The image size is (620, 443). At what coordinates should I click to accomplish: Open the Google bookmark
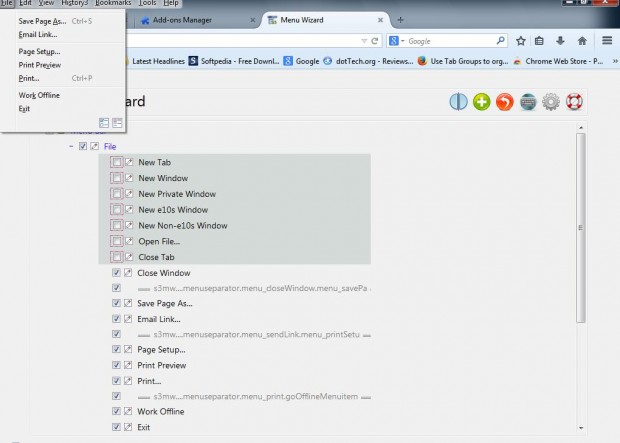(302, 61)
